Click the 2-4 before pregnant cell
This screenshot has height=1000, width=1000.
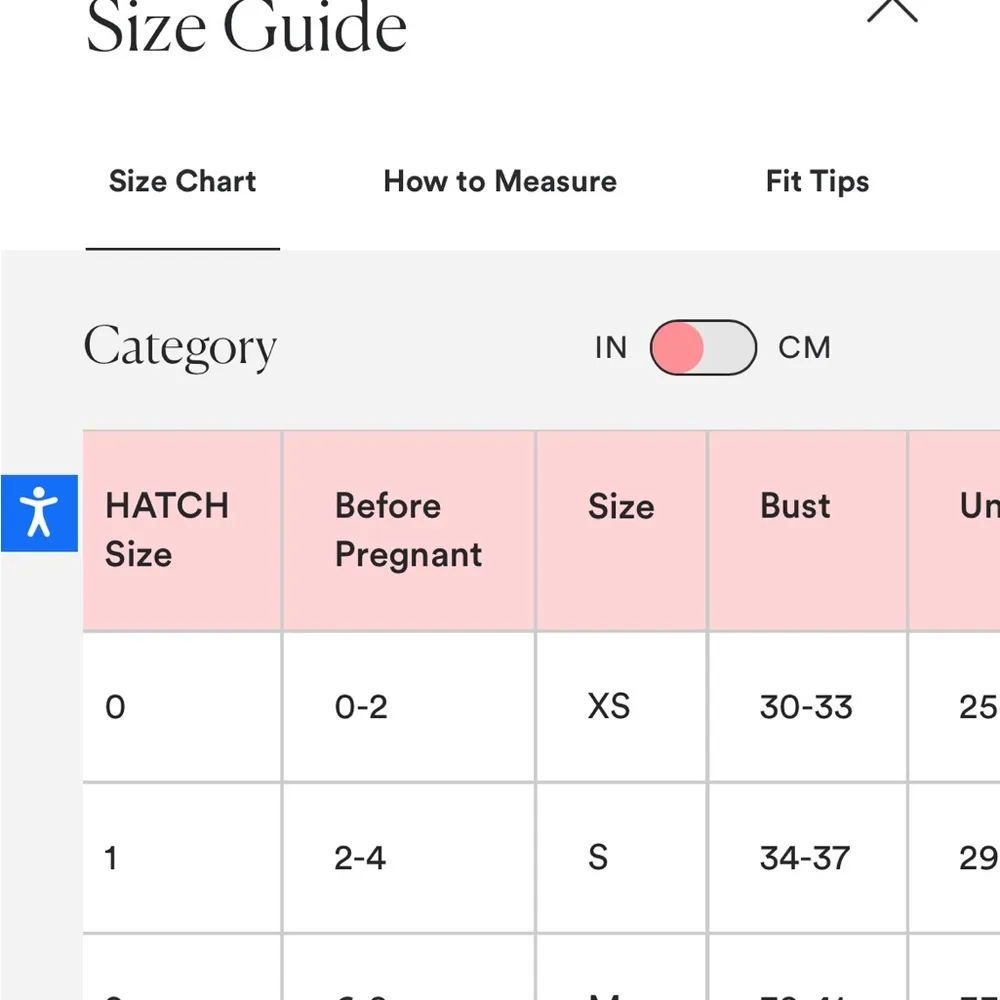coord(360,858)
